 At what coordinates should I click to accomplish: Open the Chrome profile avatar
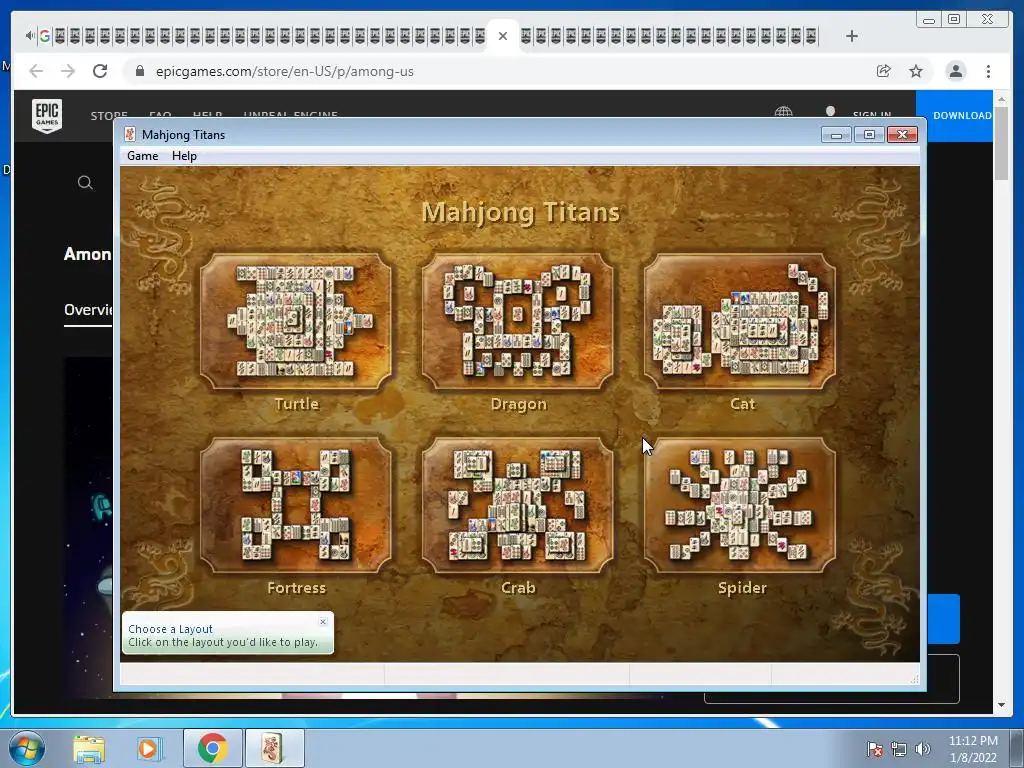[955, 71]
